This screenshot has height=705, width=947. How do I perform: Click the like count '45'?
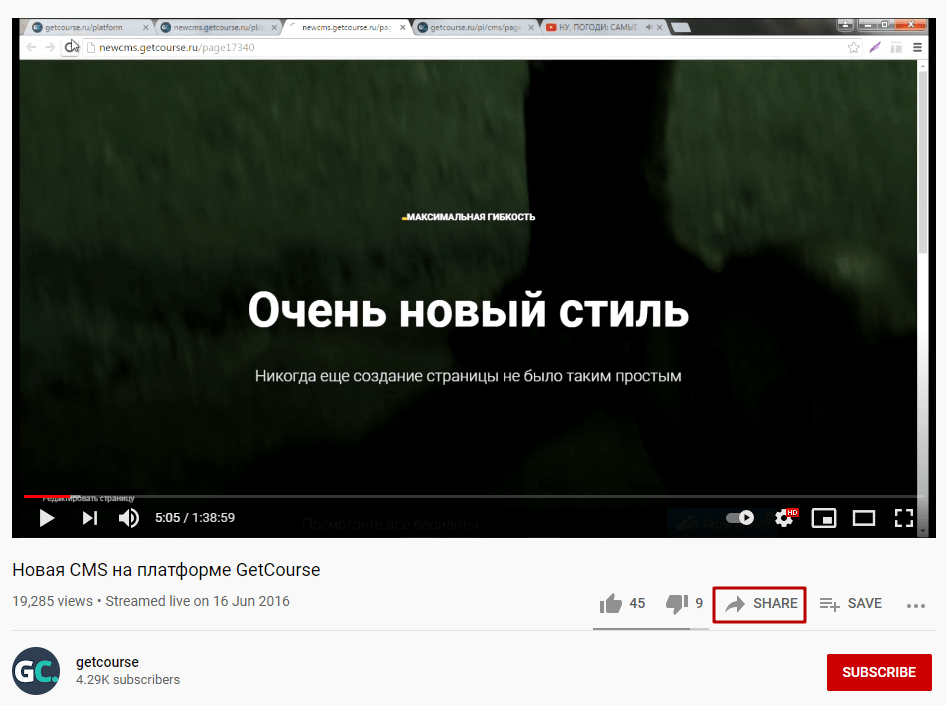click(x=637, y=604)
